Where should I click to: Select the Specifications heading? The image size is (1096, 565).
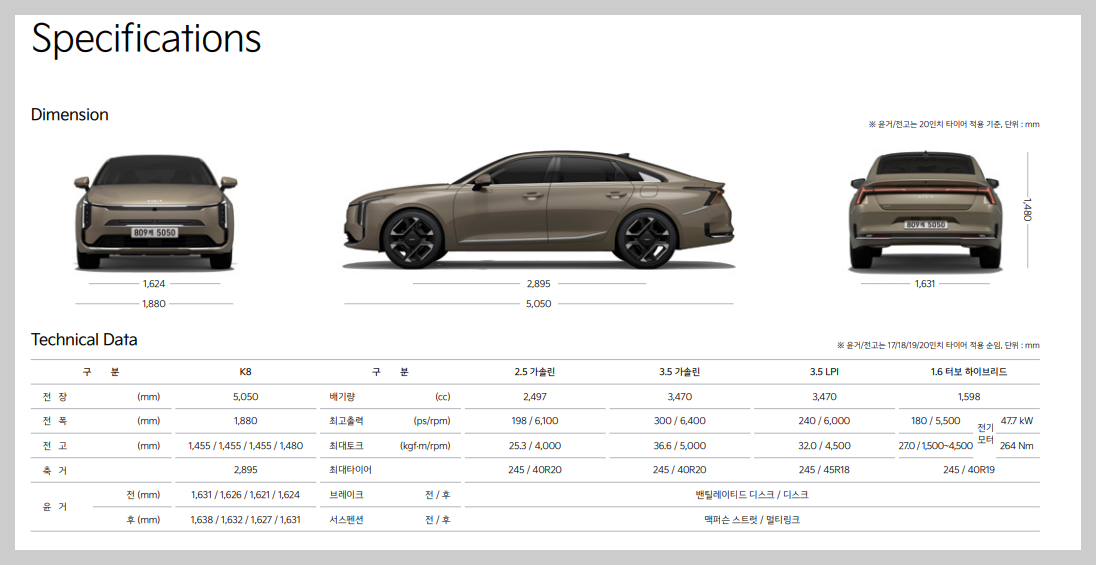(146, 38)
